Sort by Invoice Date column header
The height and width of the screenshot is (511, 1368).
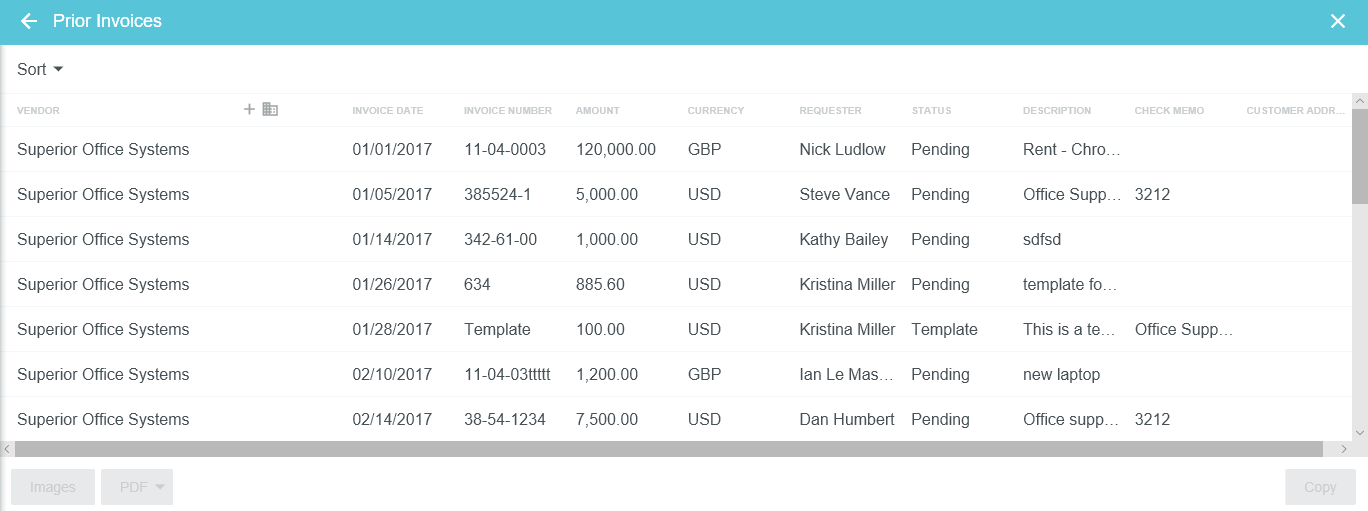pyautogui.click(x=387, y=111)
